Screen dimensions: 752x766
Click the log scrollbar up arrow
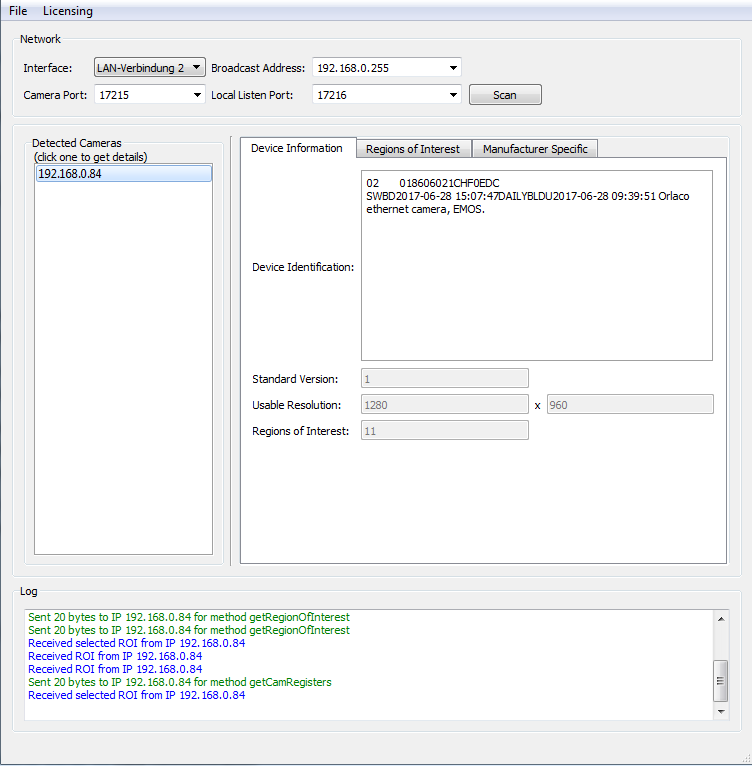(722, 619)
